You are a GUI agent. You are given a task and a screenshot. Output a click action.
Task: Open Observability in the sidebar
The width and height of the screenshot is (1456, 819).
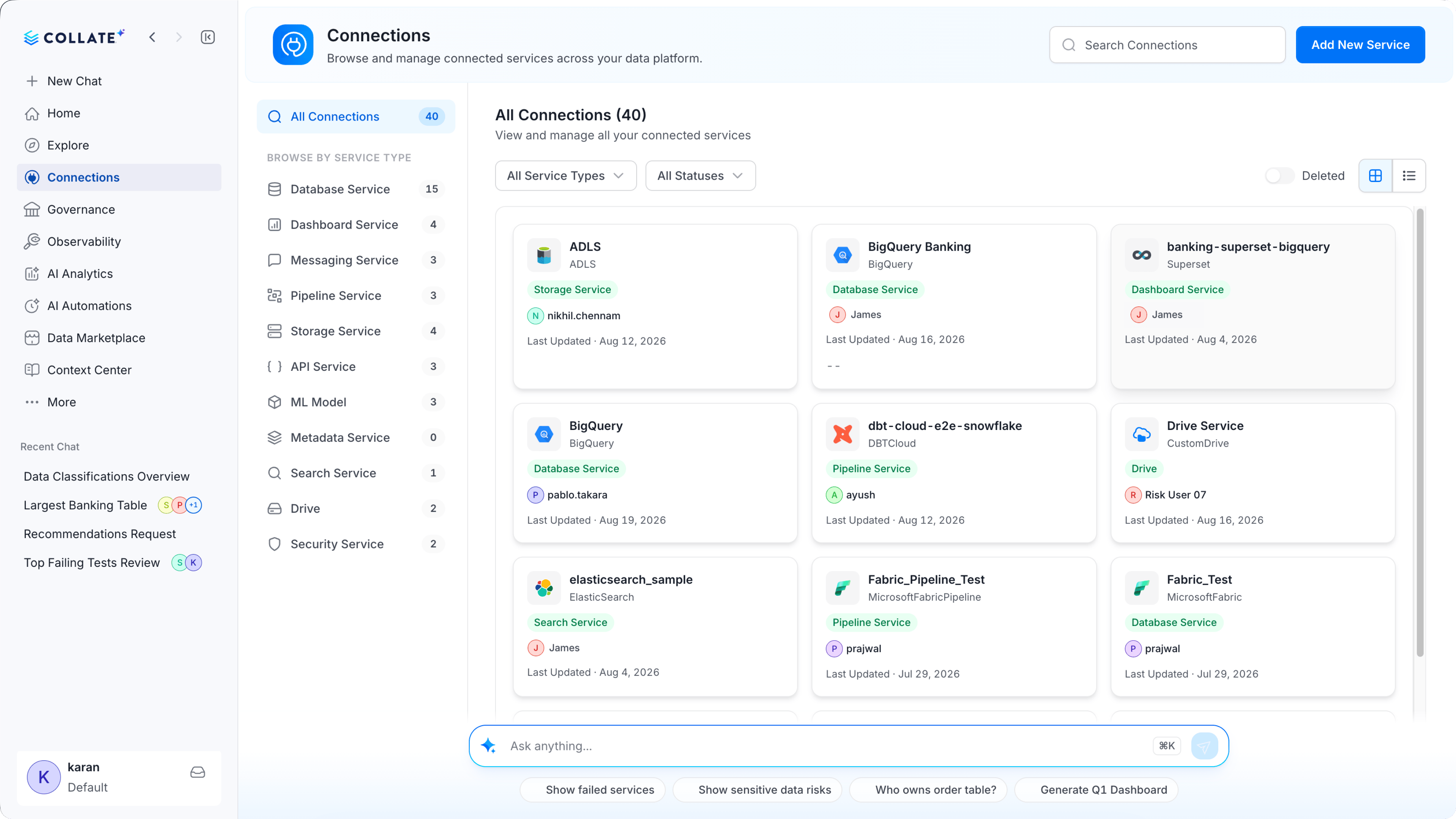tap(119, 242)
